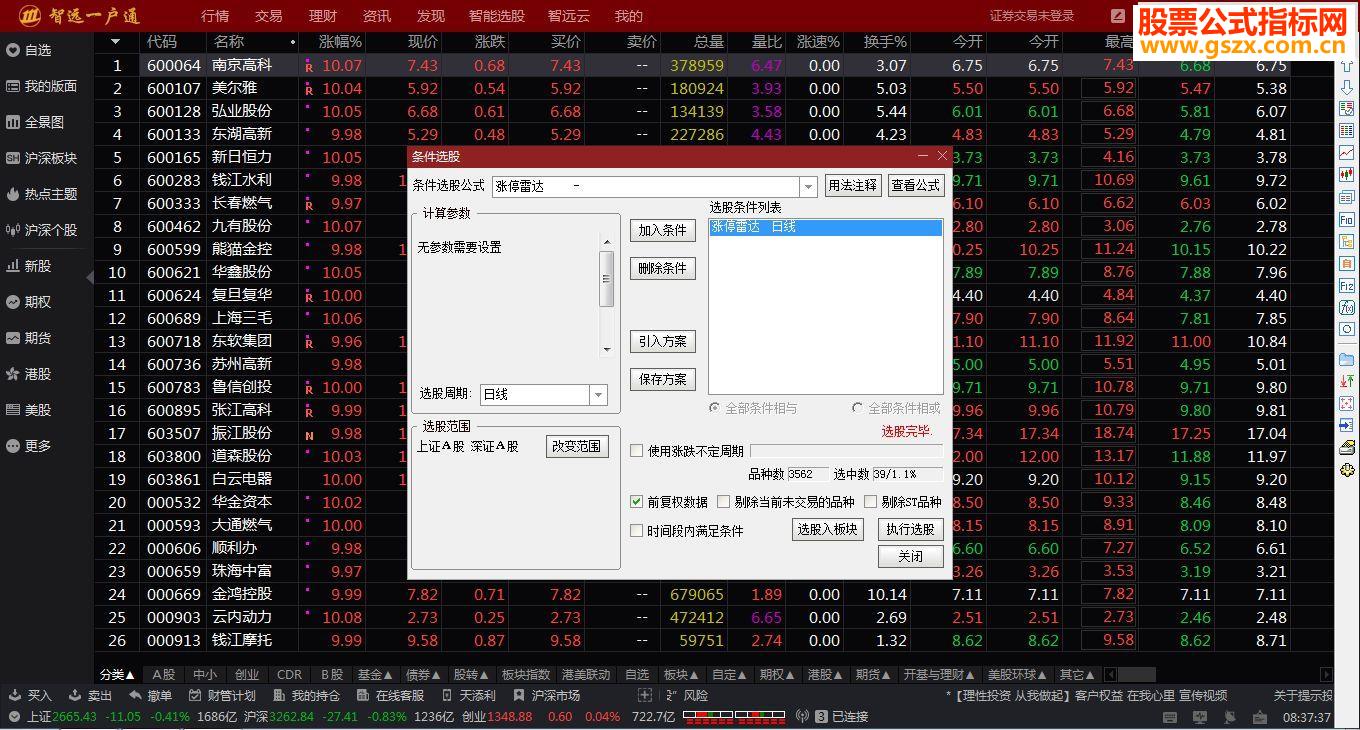The image size is (1360, 730).
Task: Open 期货 futures in the sidebar
Action: (29, 338)
